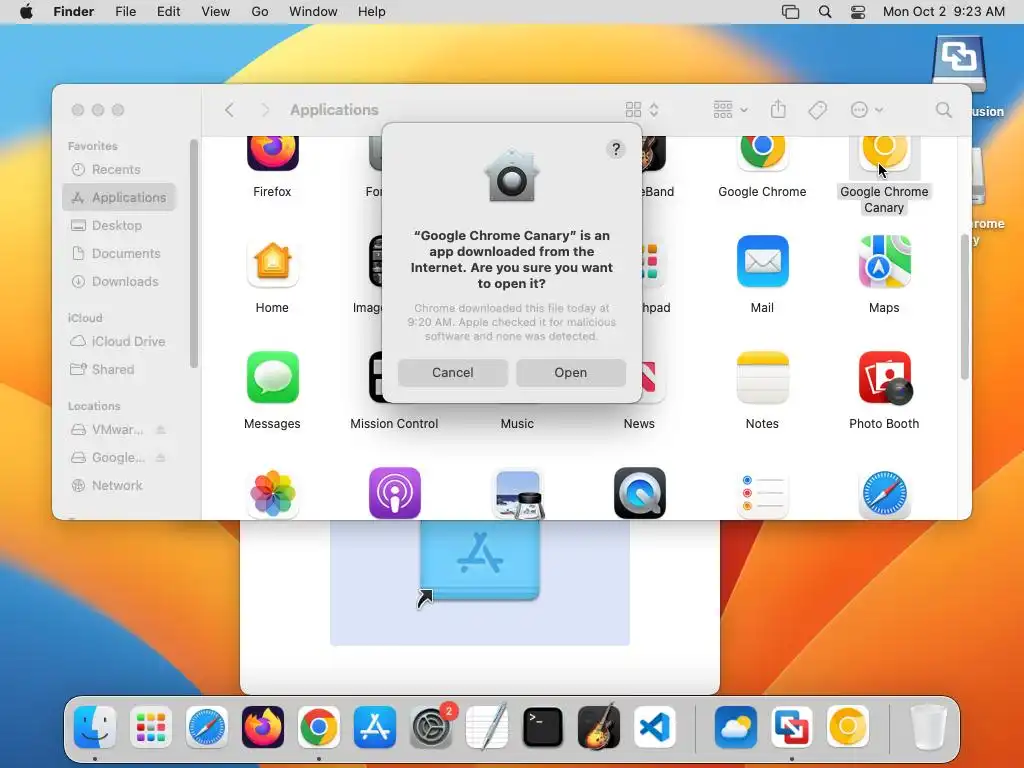Select the Podcasts app icon in Finder
The height and width of the screenshot is (768, 1024).
[x=394, y=493]
